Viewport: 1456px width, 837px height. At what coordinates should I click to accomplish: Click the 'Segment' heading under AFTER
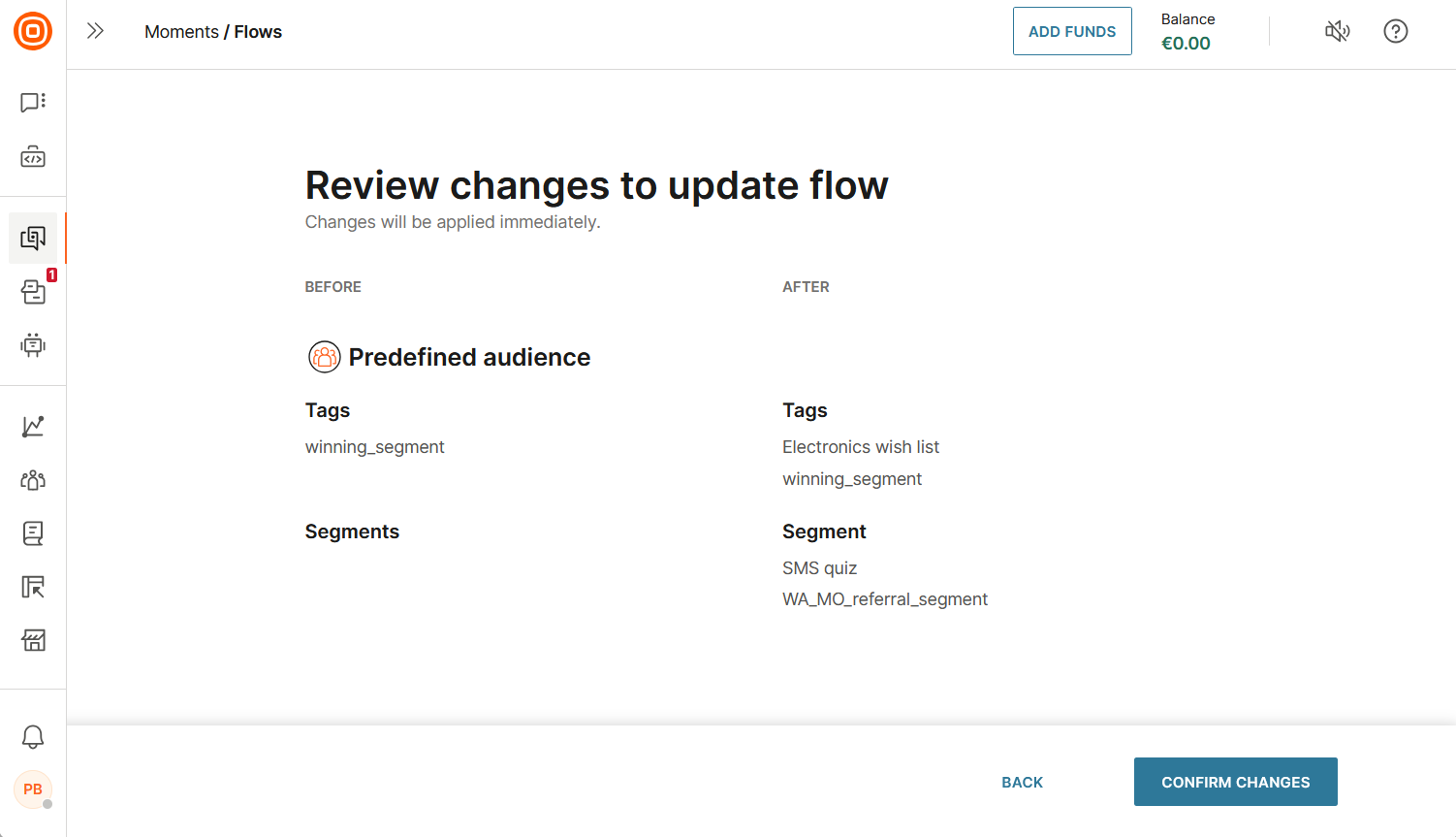pyautogui.click(x=824, y=531)
